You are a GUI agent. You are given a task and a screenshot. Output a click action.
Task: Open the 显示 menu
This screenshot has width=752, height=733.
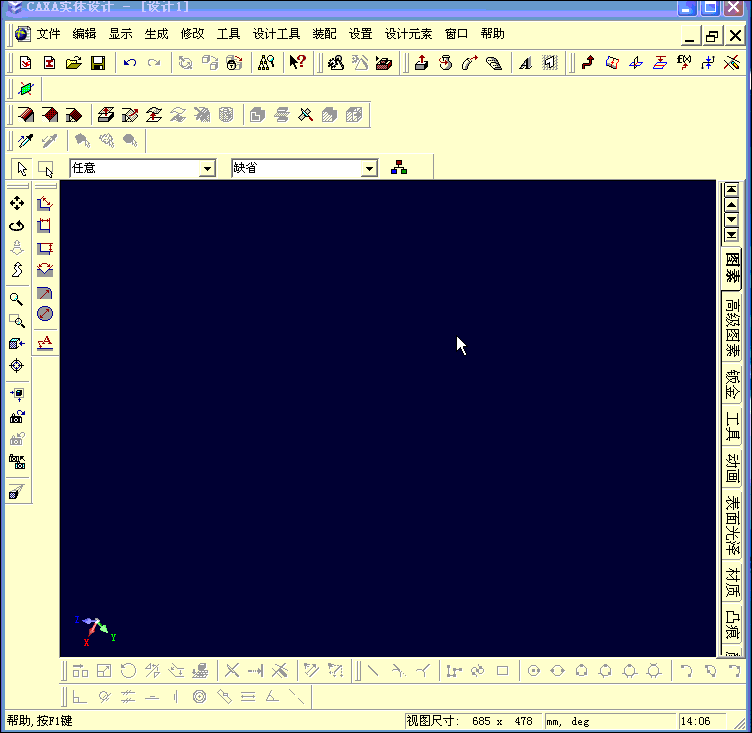pos(120,34)
